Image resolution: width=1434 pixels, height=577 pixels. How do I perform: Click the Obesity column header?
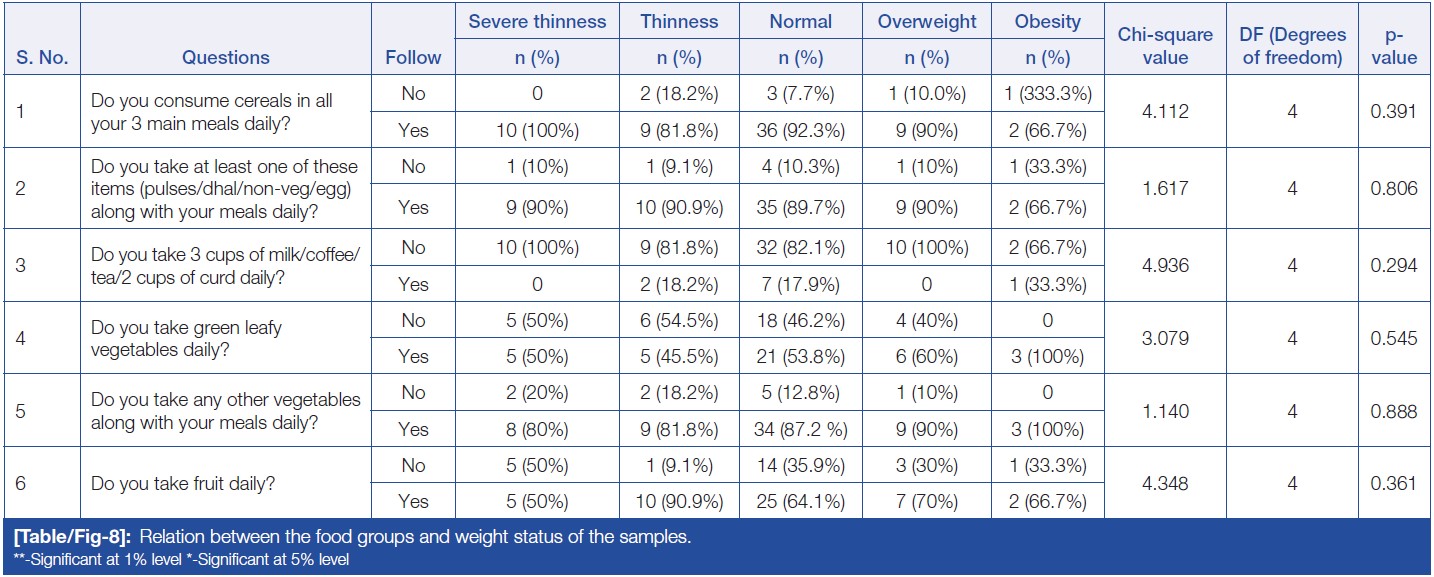pos(1047,21)
